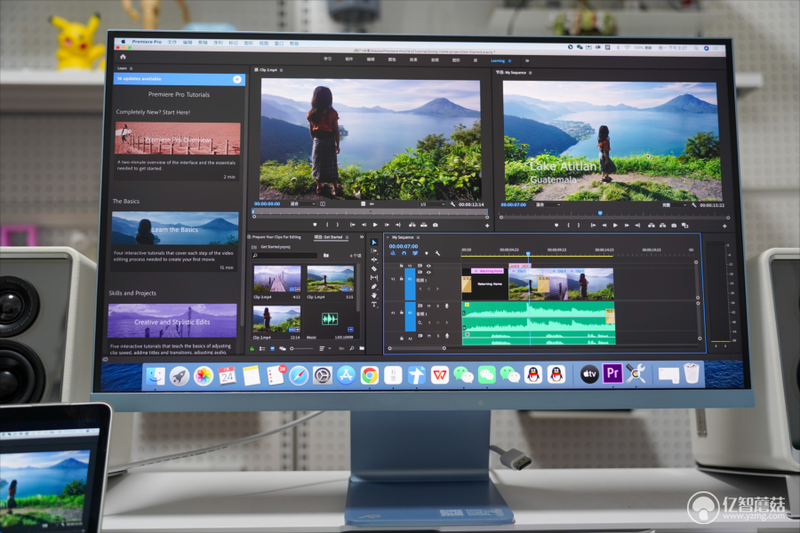Add marker in the Source monitor
800x533 pixels.
click(x=315, y=224)
